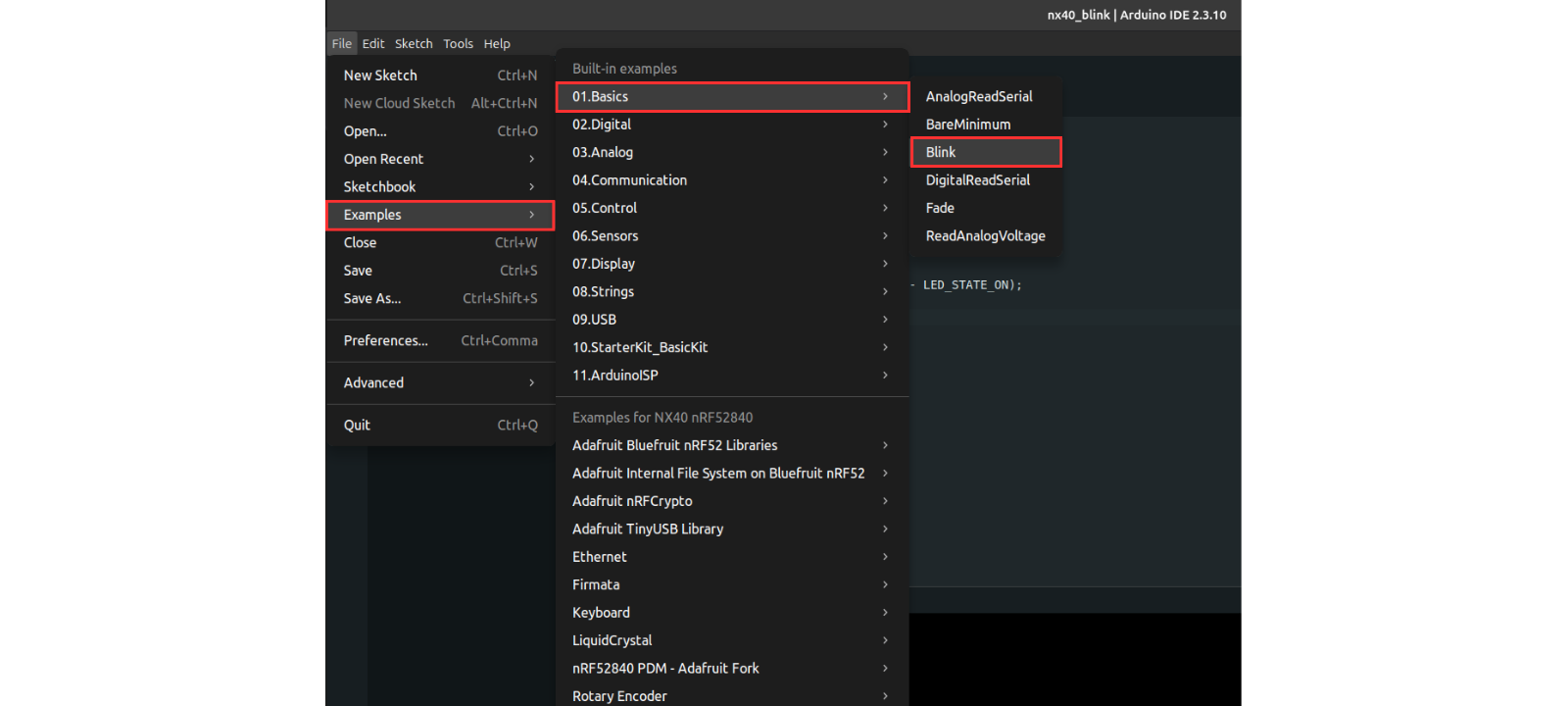Expand 08.Strings examples submenu

732,292
